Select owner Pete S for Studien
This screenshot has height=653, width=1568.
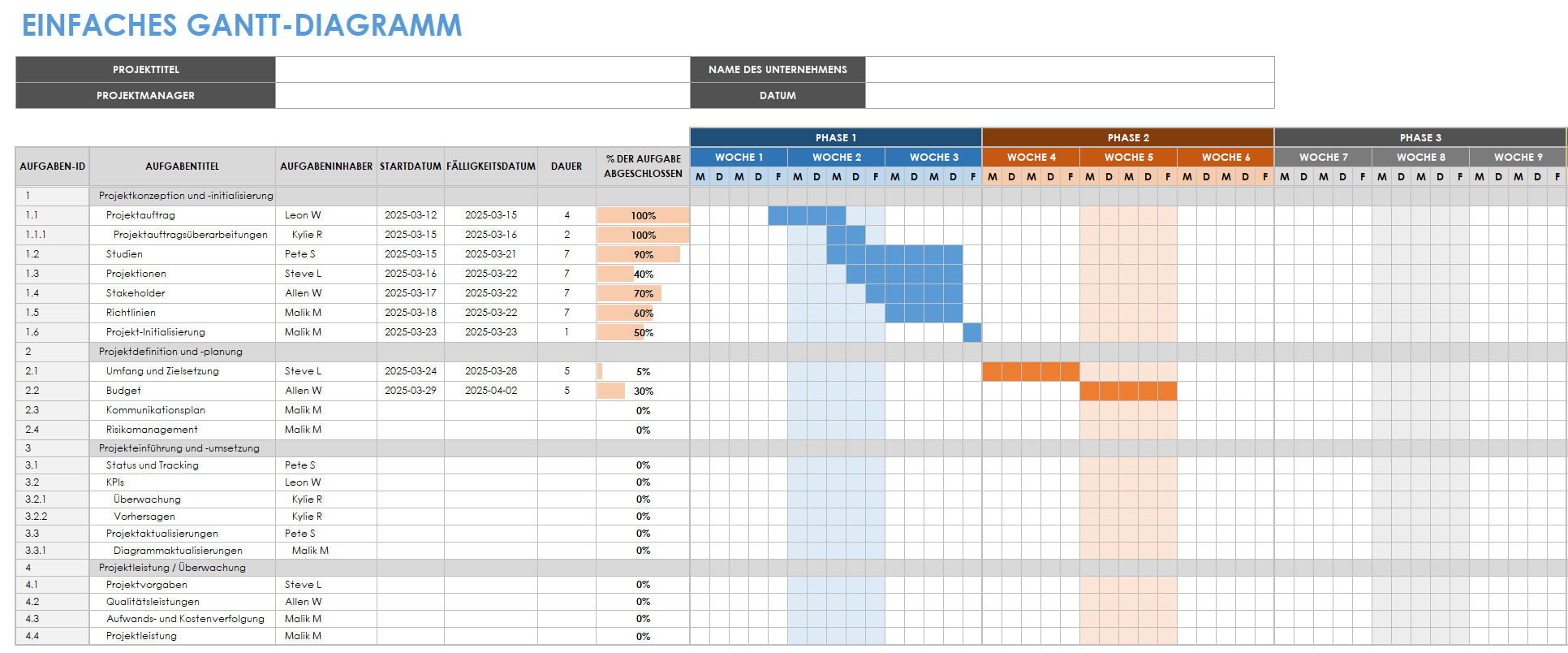tap(326, 254)
